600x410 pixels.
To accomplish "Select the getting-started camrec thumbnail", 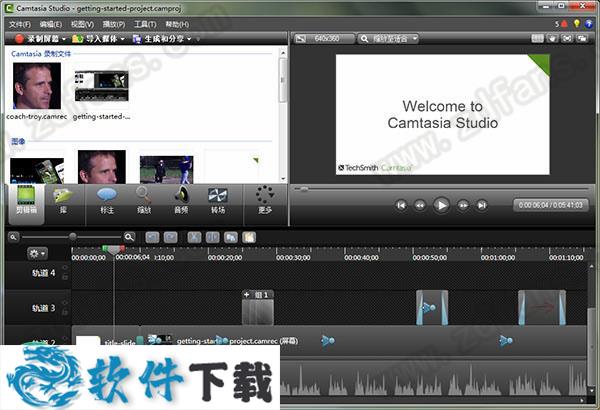I will click(101, 86).
